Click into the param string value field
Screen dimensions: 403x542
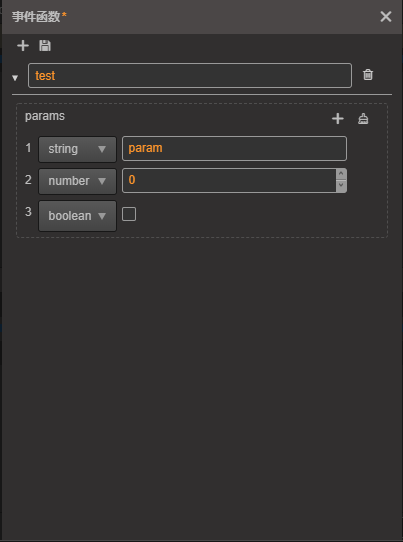pos(234,148)
